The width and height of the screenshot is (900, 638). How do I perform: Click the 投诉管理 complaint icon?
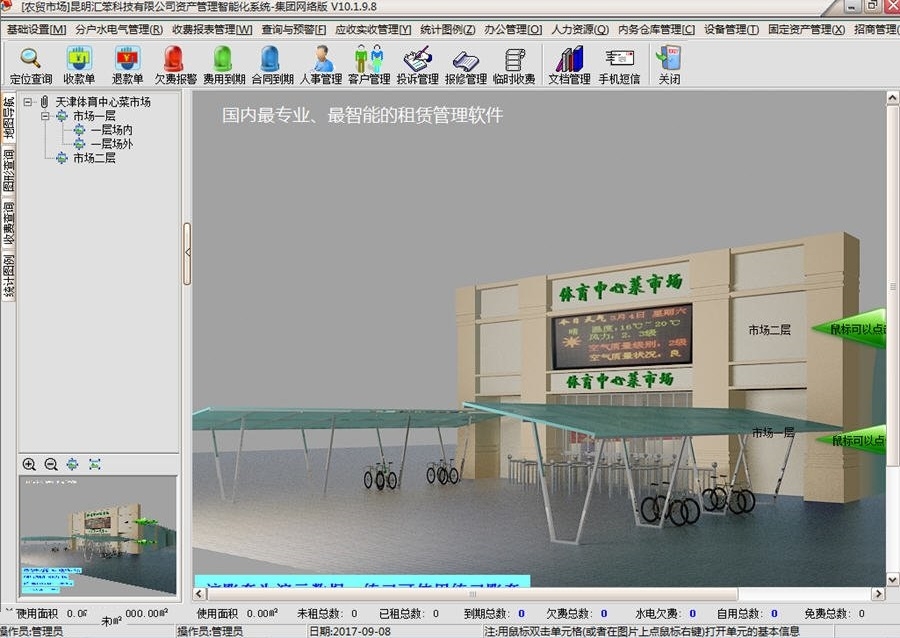(x=417, y=60)
